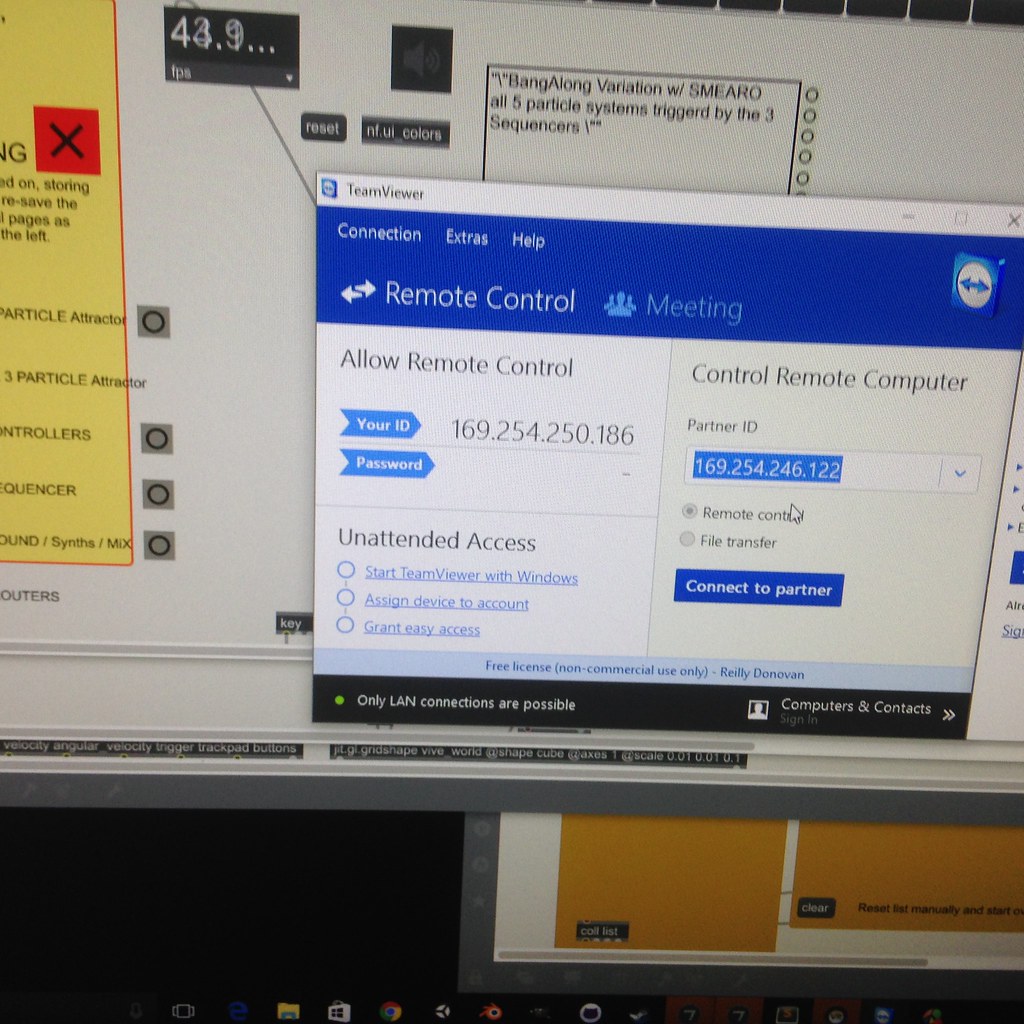Screen dimensions: 1024x1024
Task: Open Microsoft Edge from the taskbar
Action: click(x=238, y=1011)
